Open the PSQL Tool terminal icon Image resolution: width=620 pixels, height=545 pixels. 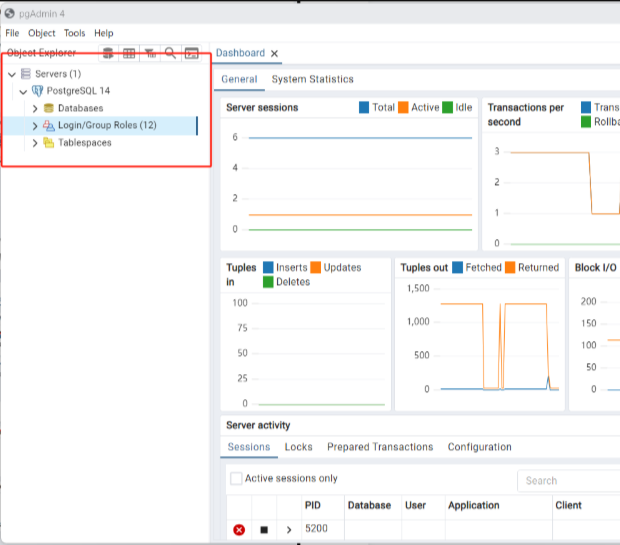pos(192,53)
